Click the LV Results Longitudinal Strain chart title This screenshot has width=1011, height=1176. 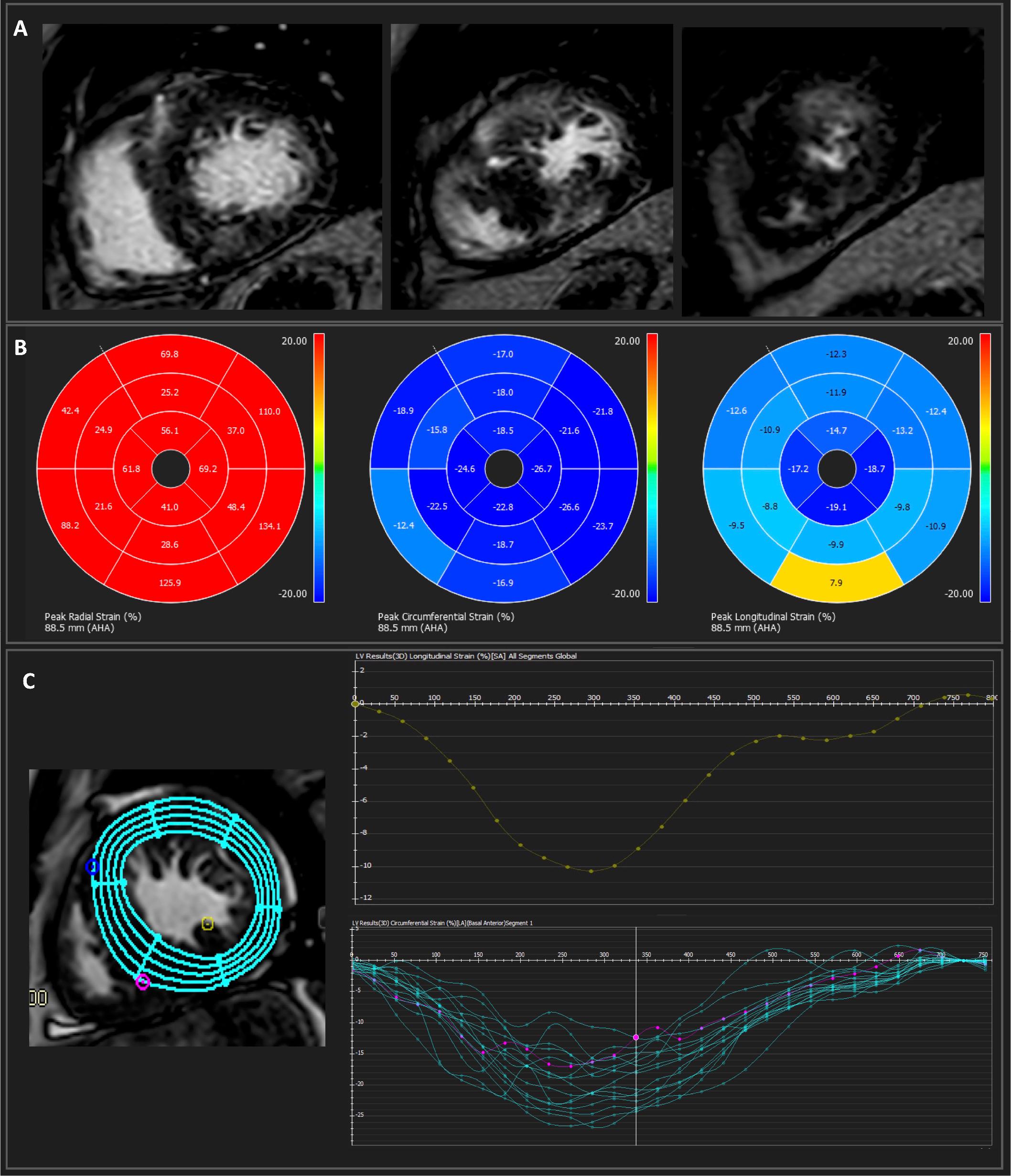(x=466, y=656)
